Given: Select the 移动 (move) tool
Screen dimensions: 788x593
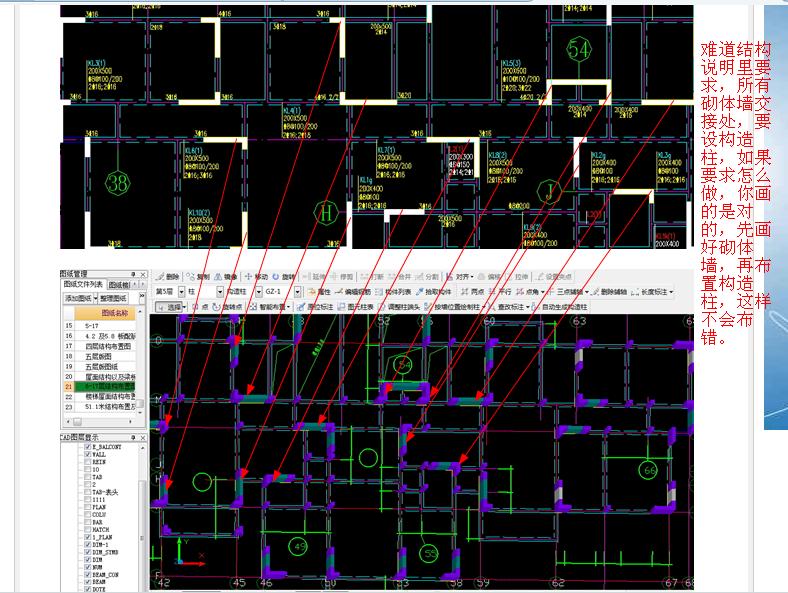Looking at the screenshot, I should click(256, 276).
